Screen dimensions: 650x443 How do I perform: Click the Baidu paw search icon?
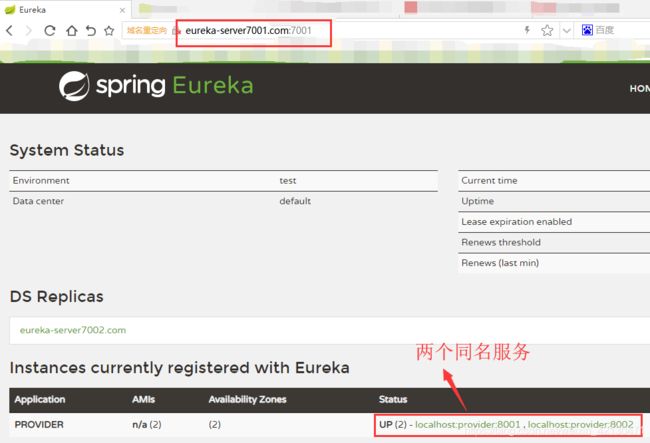click(x=587, y=30)
